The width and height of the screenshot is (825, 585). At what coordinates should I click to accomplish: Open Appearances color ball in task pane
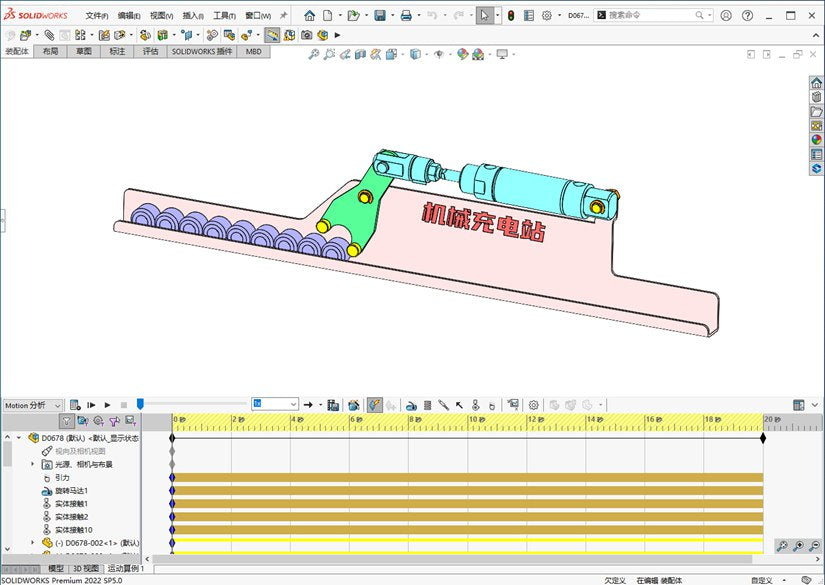coord(816,139)
